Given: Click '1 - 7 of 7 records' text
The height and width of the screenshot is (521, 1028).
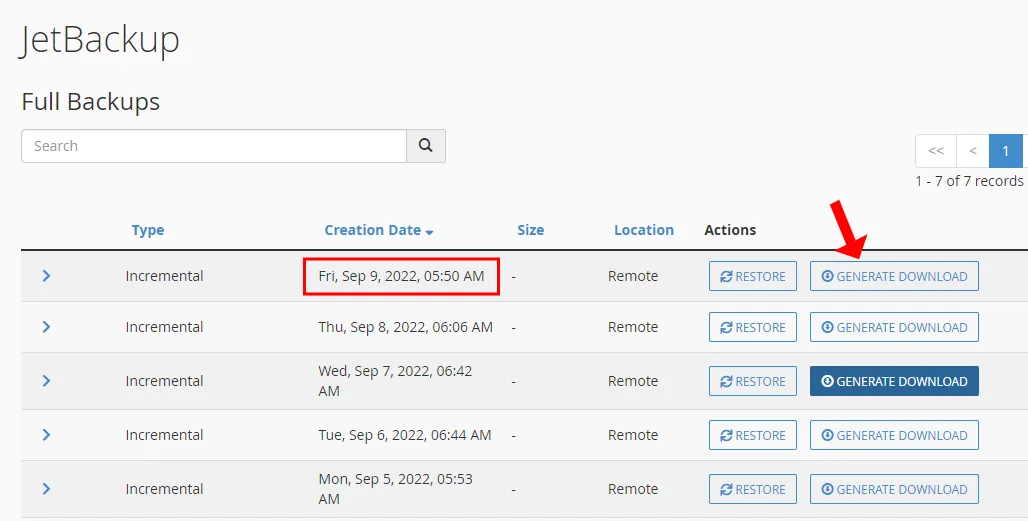Looking at the screenshot, I should click(970, 181).
